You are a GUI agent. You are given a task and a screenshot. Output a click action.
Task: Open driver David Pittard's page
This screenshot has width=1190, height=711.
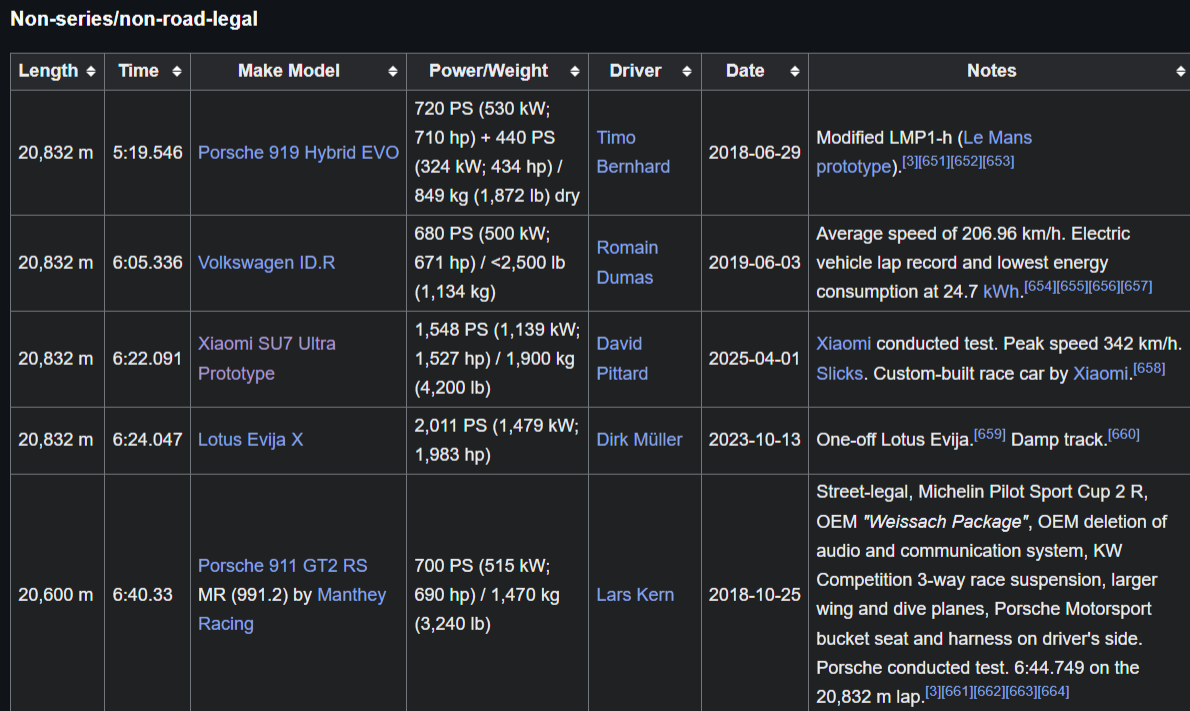(x=622, y=358)
